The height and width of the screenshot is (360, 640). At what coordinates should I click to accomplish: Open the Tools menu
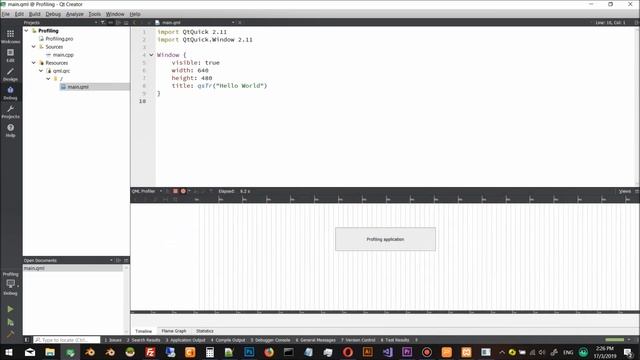[95, 14]
